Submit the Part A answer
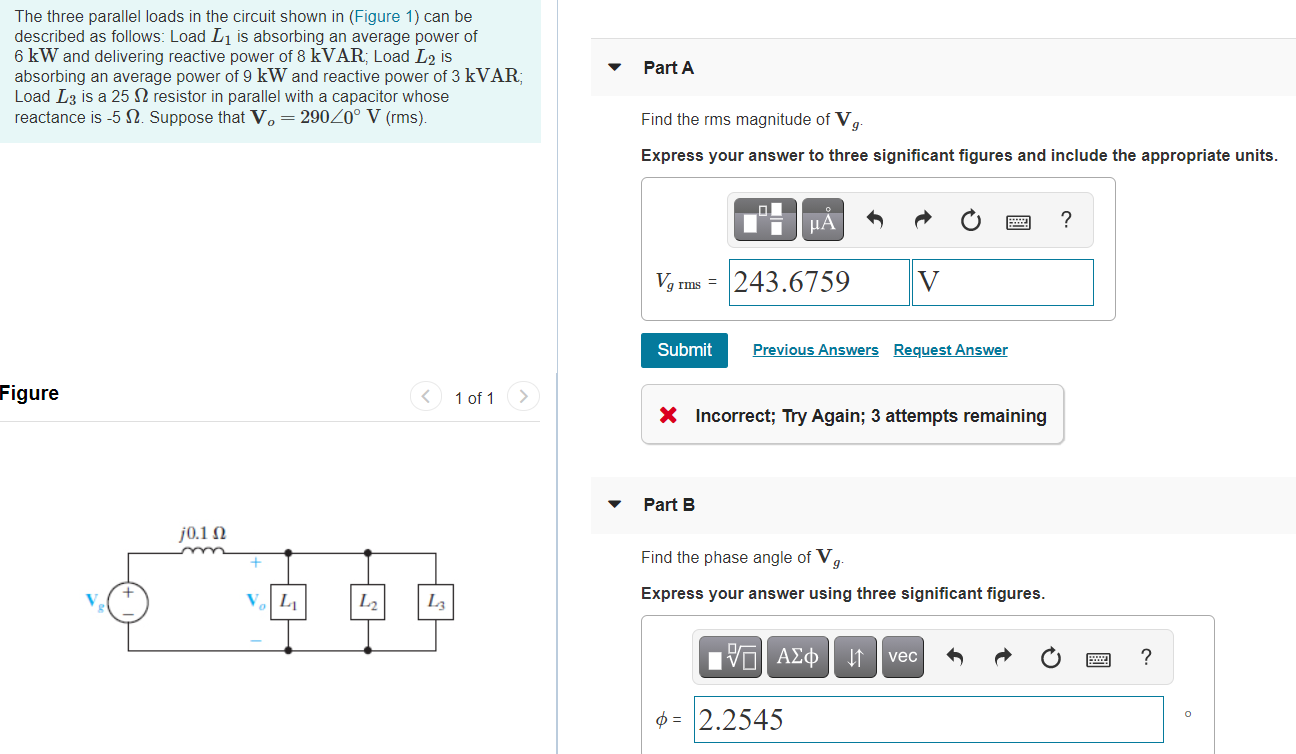1296x754 pixels. [x=684, y=350]
